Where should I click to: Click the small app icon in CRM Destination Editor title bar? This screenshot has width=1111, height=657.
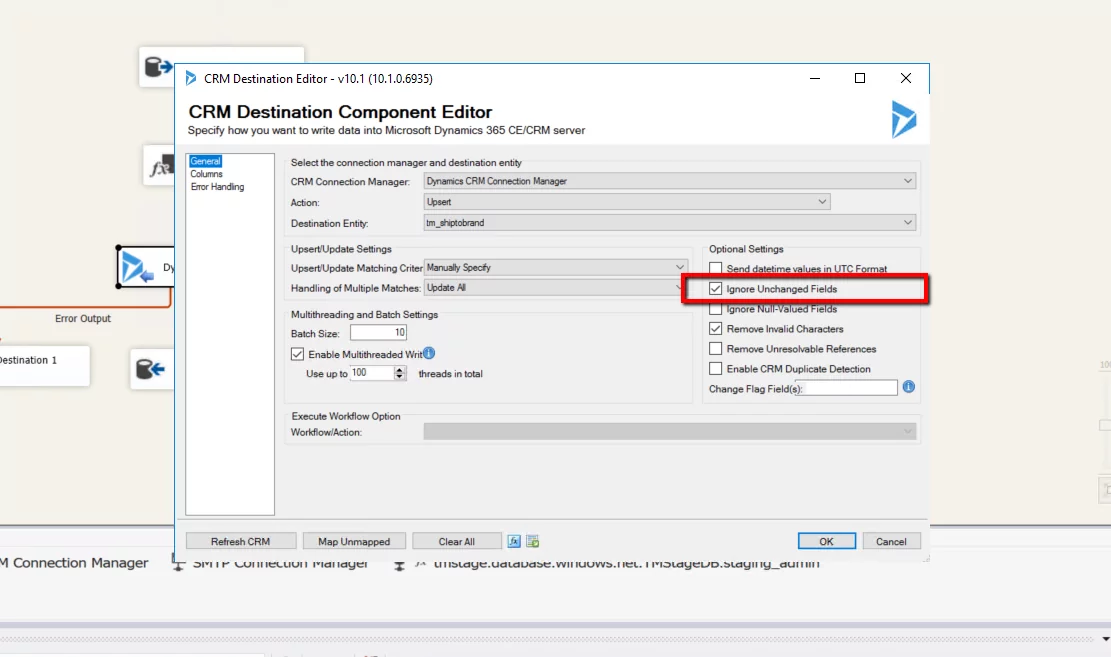tap(191, 78)
